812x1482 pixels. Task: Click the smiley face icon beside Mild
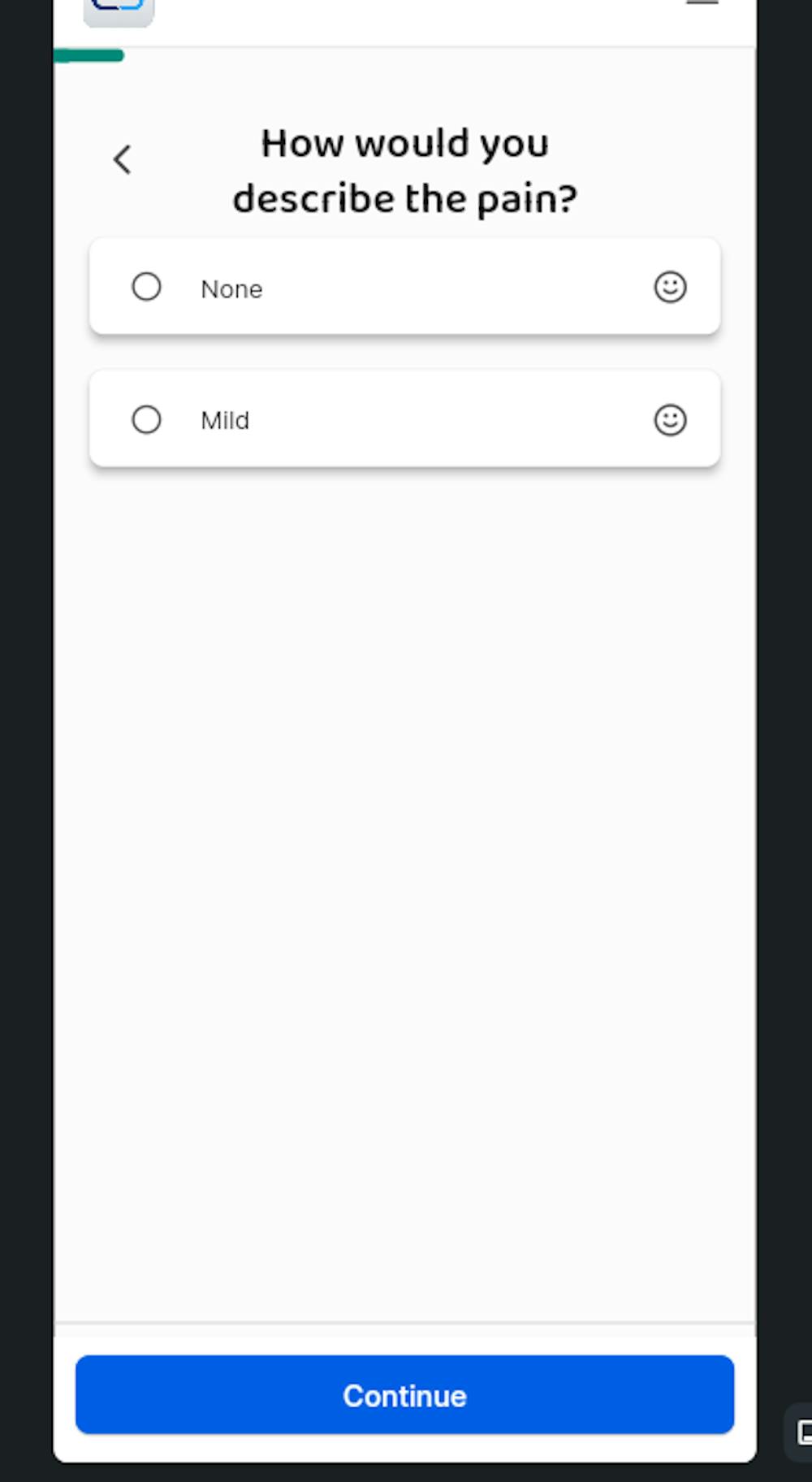point(670,420)
